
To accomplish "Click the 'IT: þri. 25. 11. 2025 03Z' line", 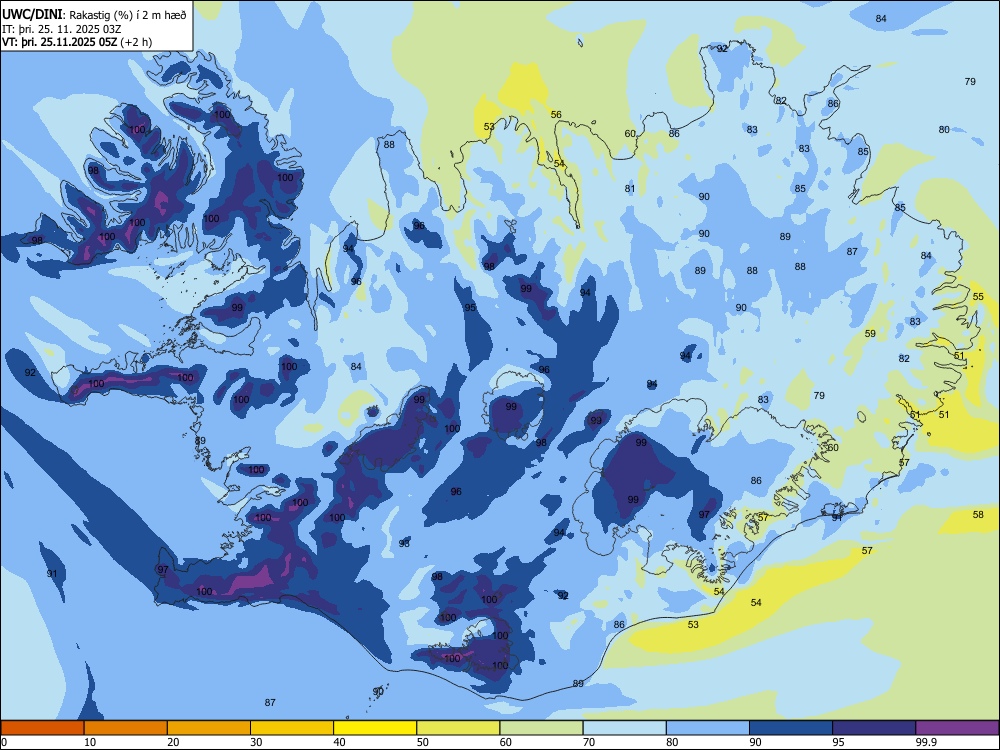I will tap(61, 29).
